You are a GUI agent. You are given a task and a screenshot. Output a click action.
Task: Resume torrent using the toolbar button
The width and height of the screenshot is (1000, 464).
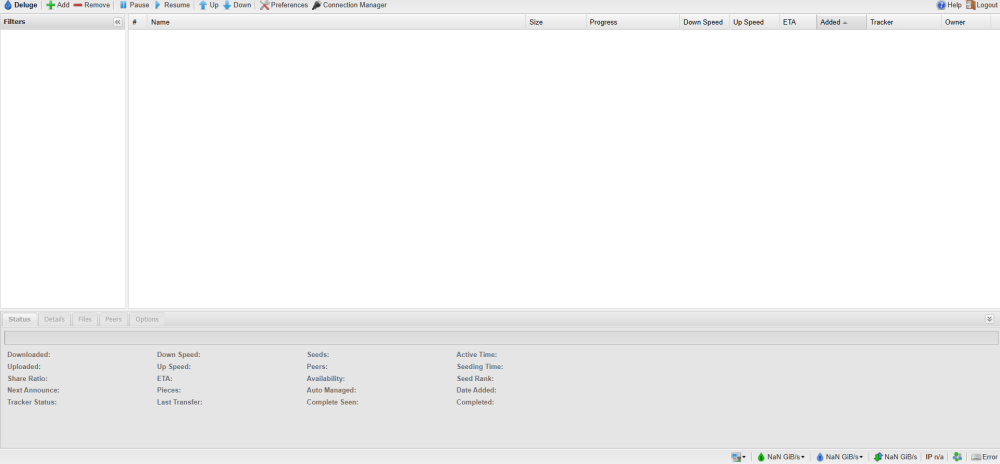172,5
